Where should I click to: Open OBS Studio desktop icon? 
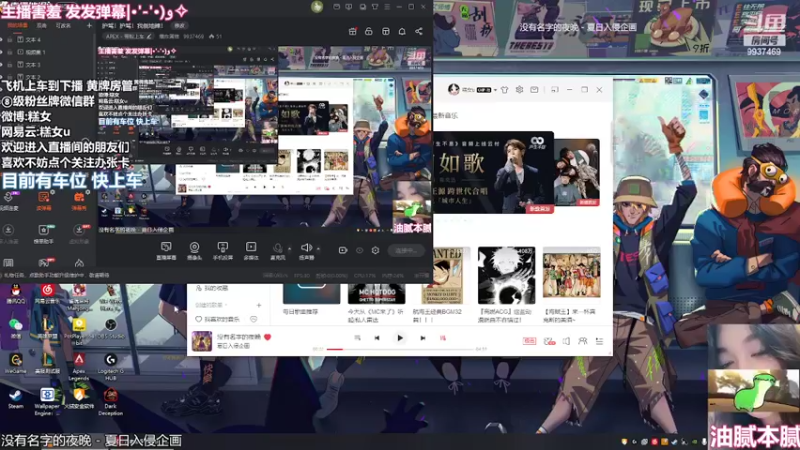[x=111, y=329]
